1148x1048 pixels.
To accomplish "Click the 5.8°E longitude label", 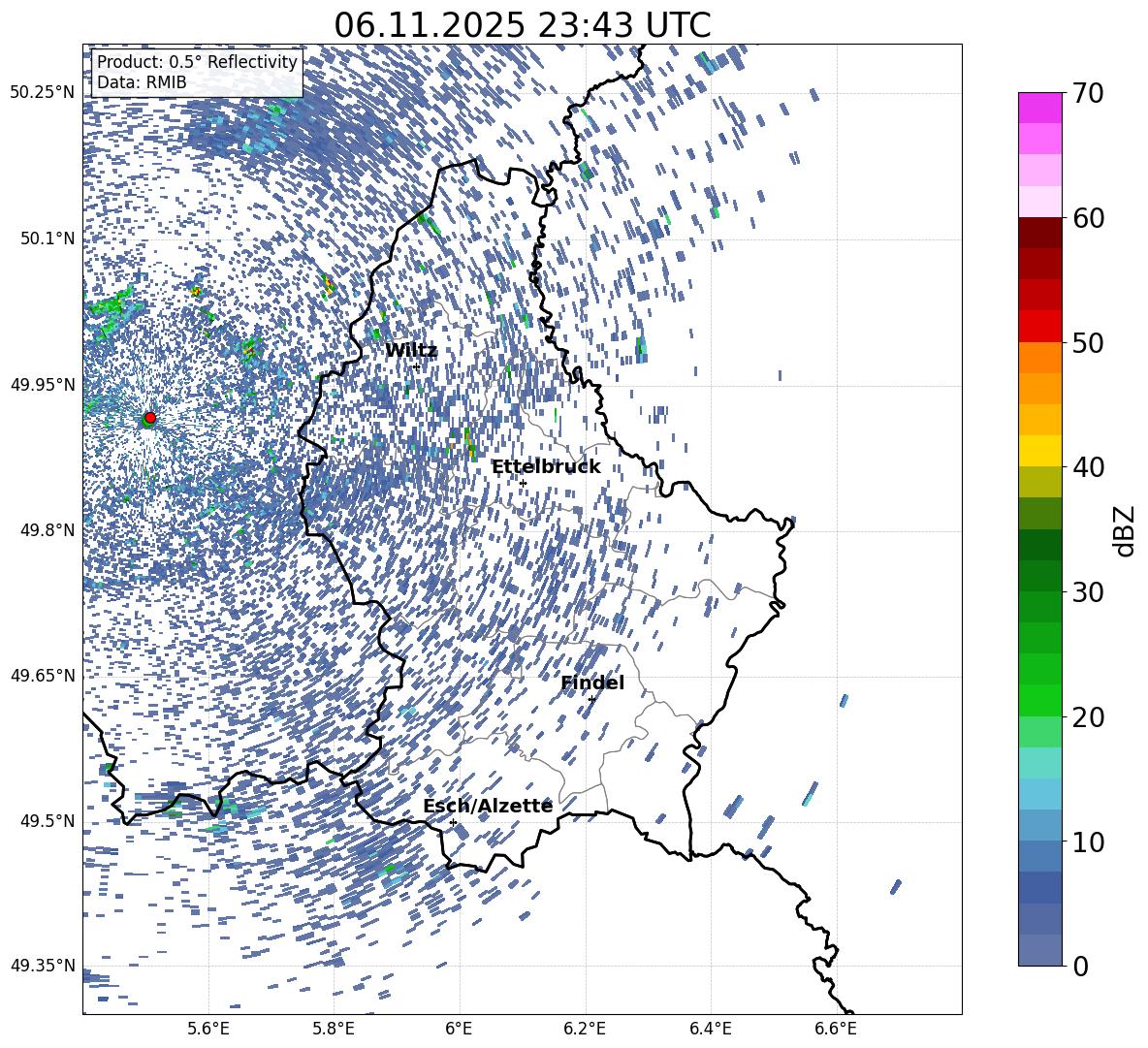I will 334,1030.
